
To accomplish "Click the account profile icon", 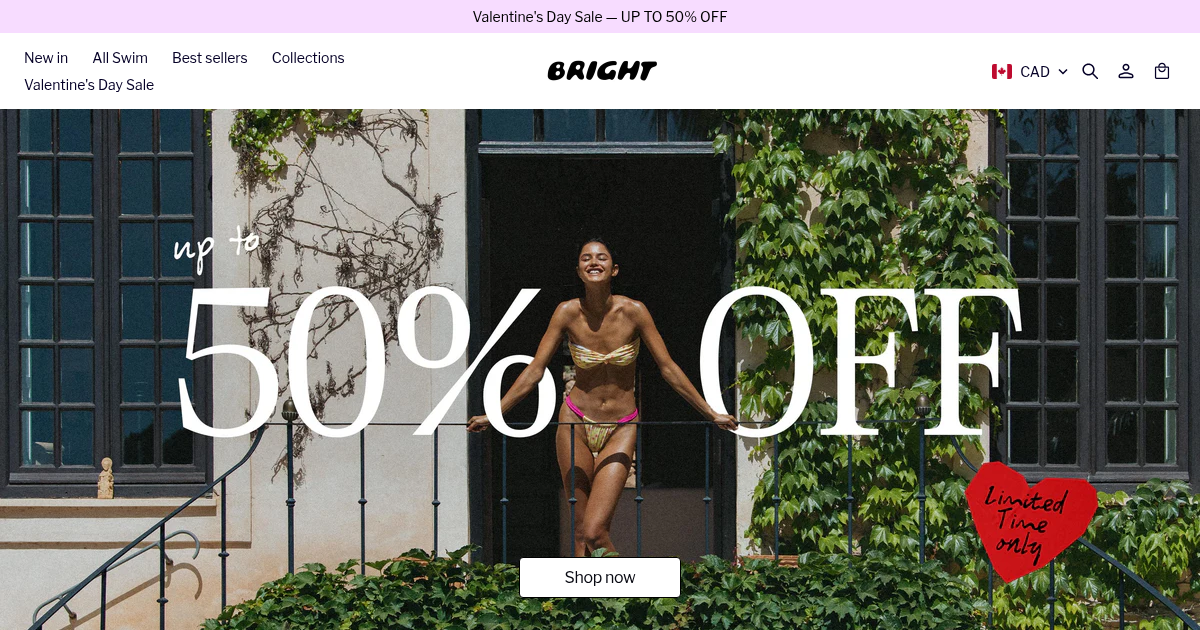I will [x=1126, y=71].
